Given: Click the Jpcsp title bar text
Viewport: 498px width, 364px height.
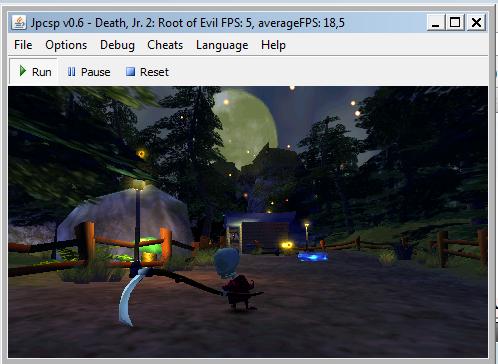Looking at the screenshot, I should tap(188, 23).
